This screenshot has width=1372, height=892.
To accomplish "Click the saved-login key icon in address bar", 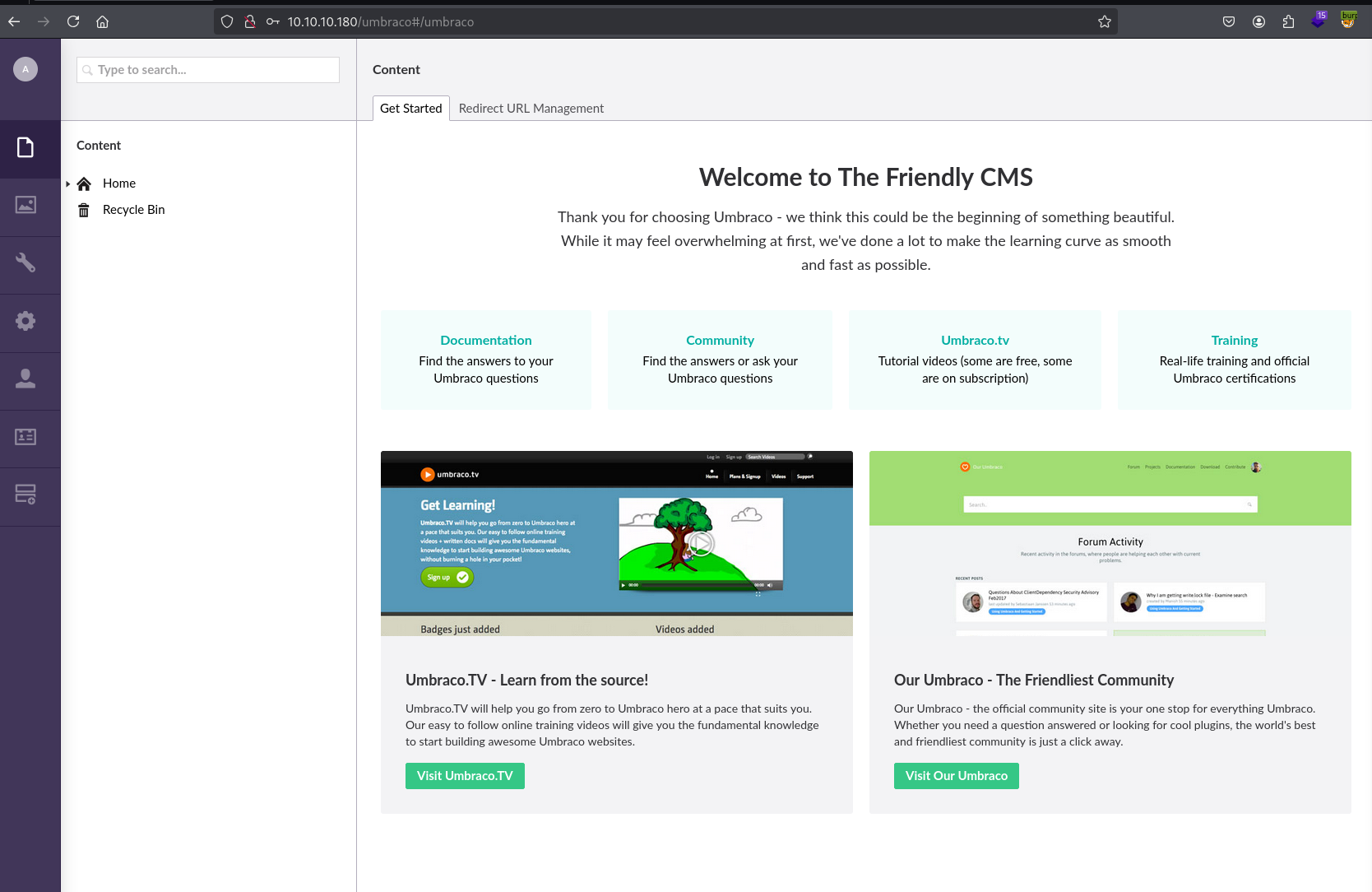I will (273, 21).
